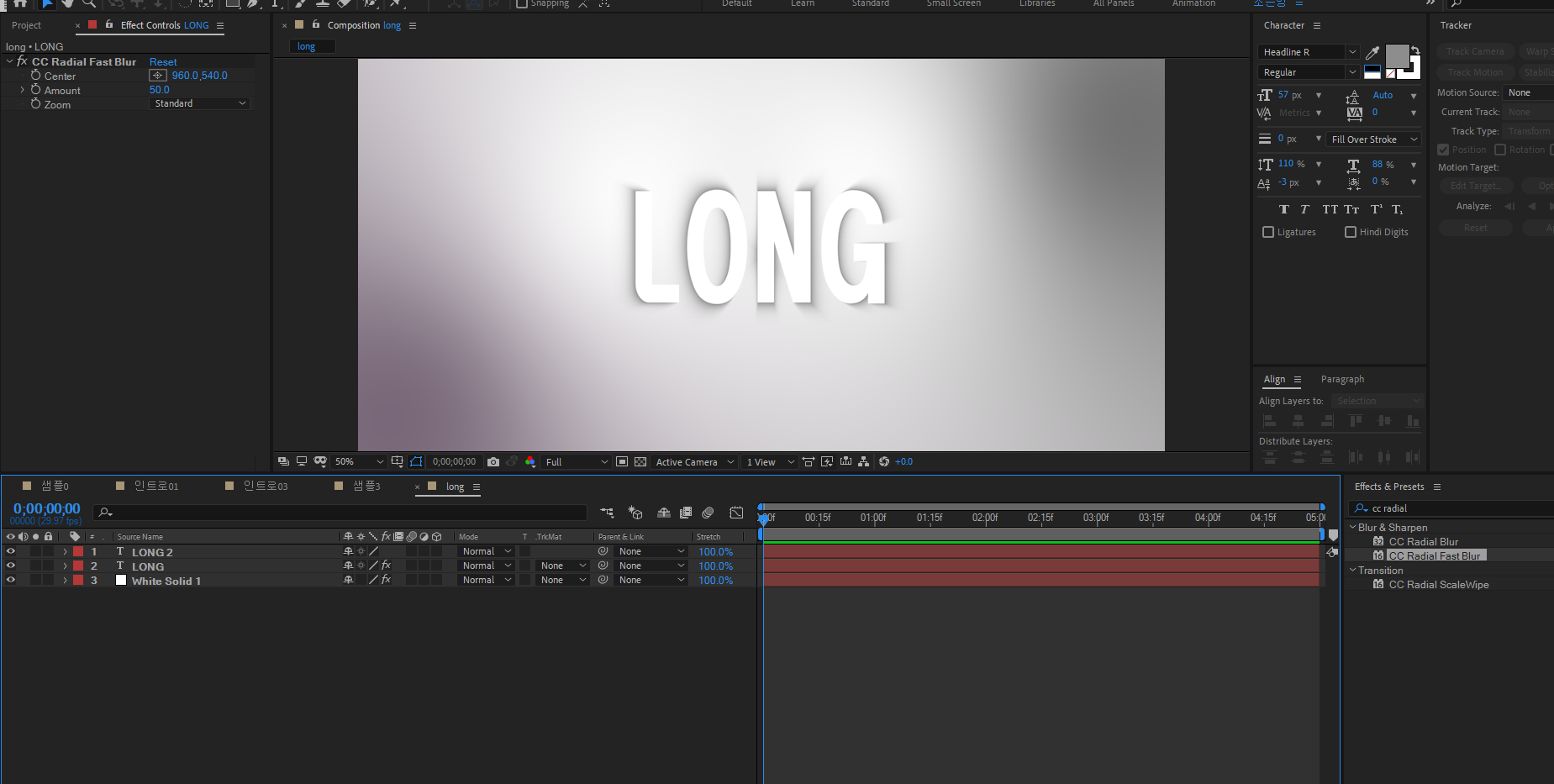Select the Libraries workspace
The width and height of the screenshot is (1554, 784).
1037,3
